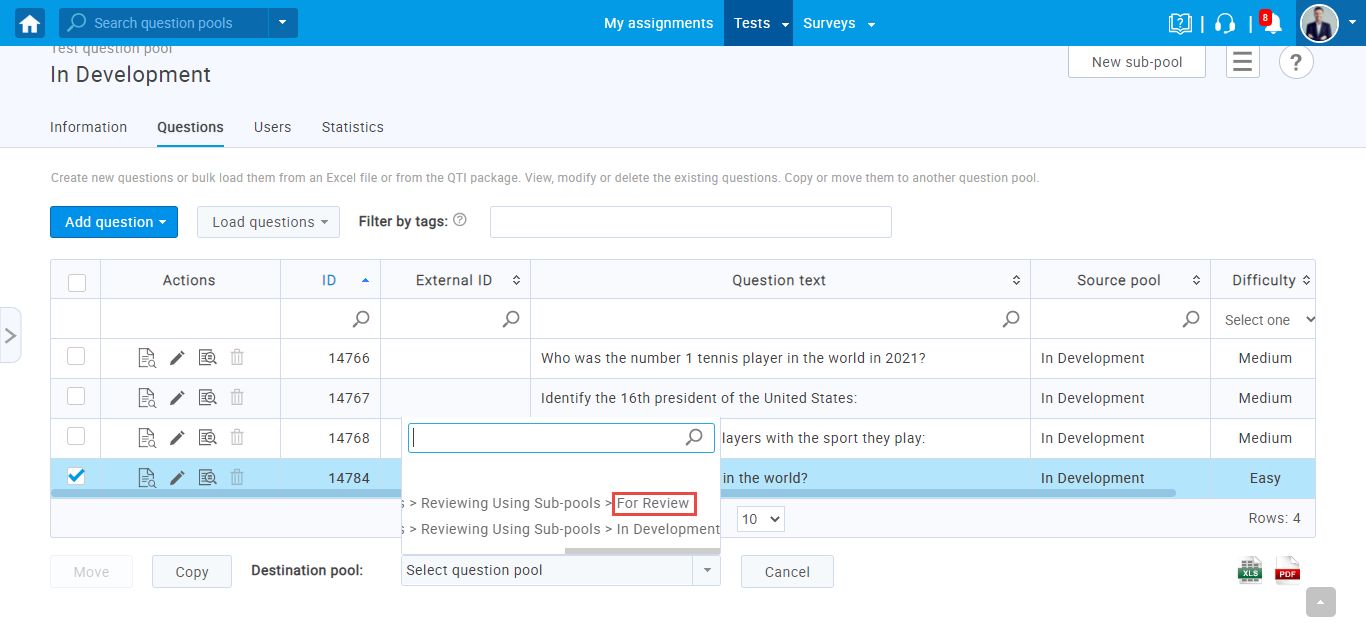Screen dimensions: 1366x625
Task: Toggle the select-all checkbox in table header
Action: (x=77, y=282)
